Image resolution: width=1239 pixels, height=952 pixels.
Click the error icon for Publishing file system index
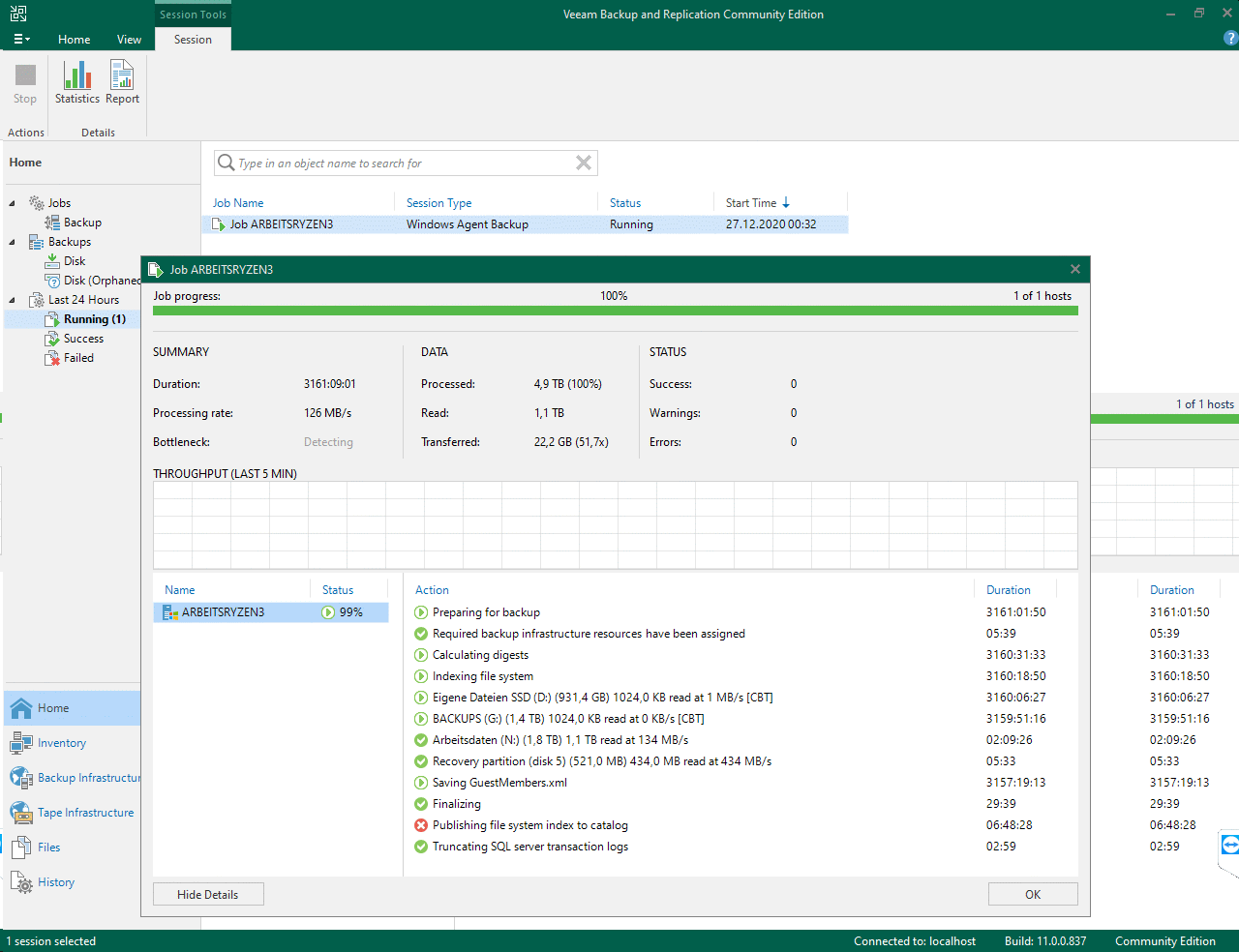point(421,825)
